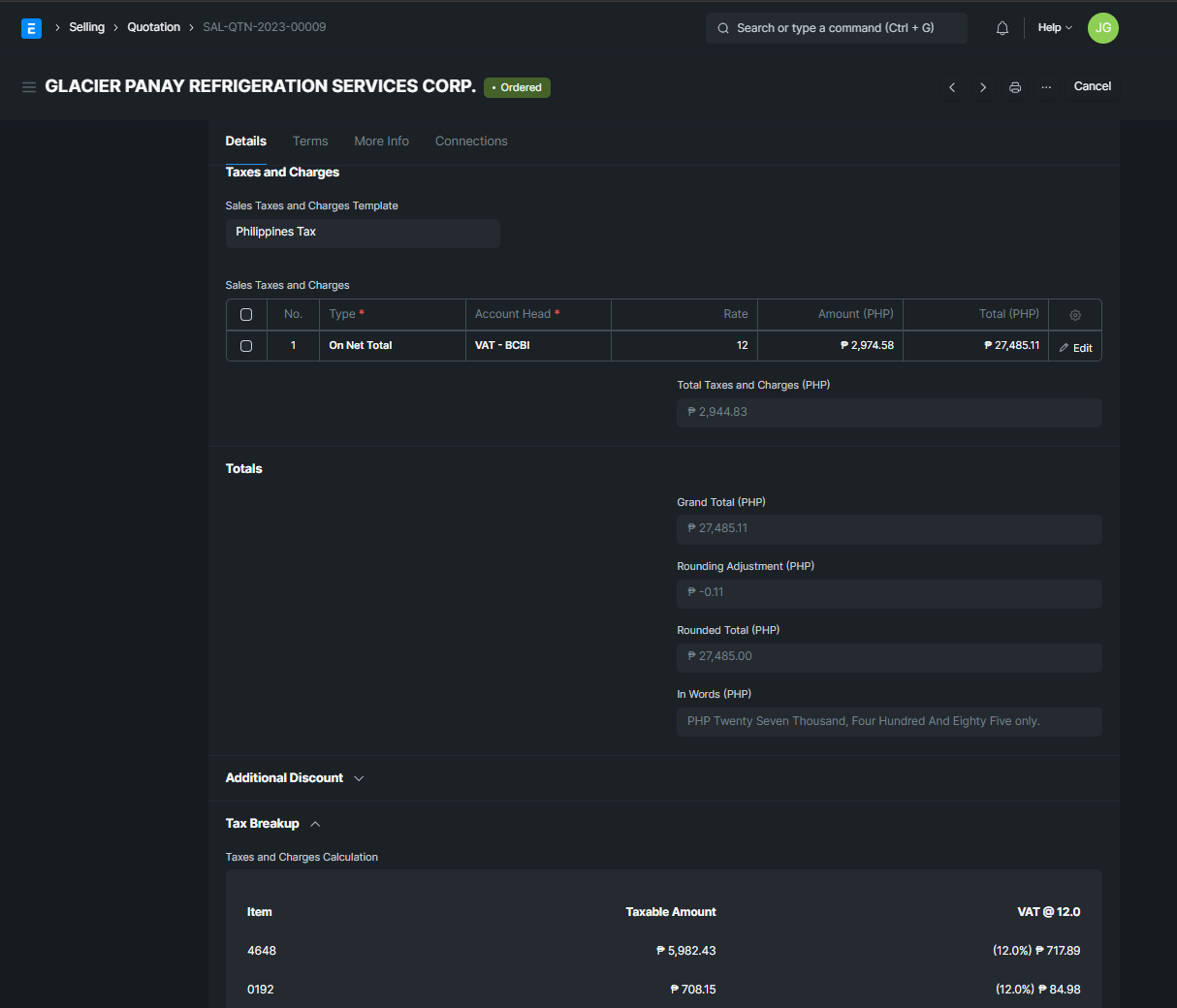This screenshot has width=1177, height=1008.
Task: Click the Total Taxes and Charges field
Action: point(889,413)
